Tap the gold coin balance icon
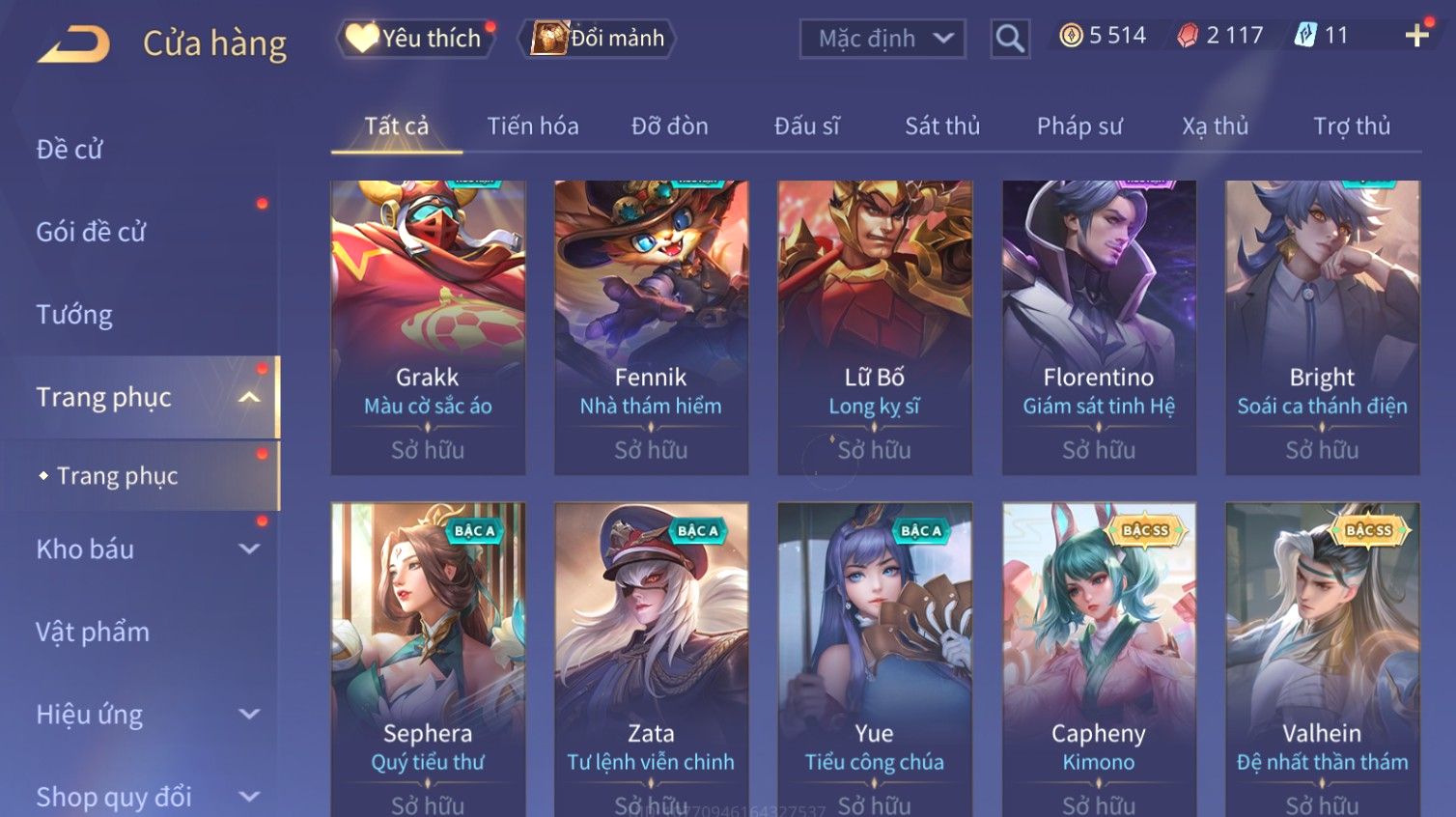This screenshot has height=817, width=1456. pyautogui.click(x=1071, y=36)
